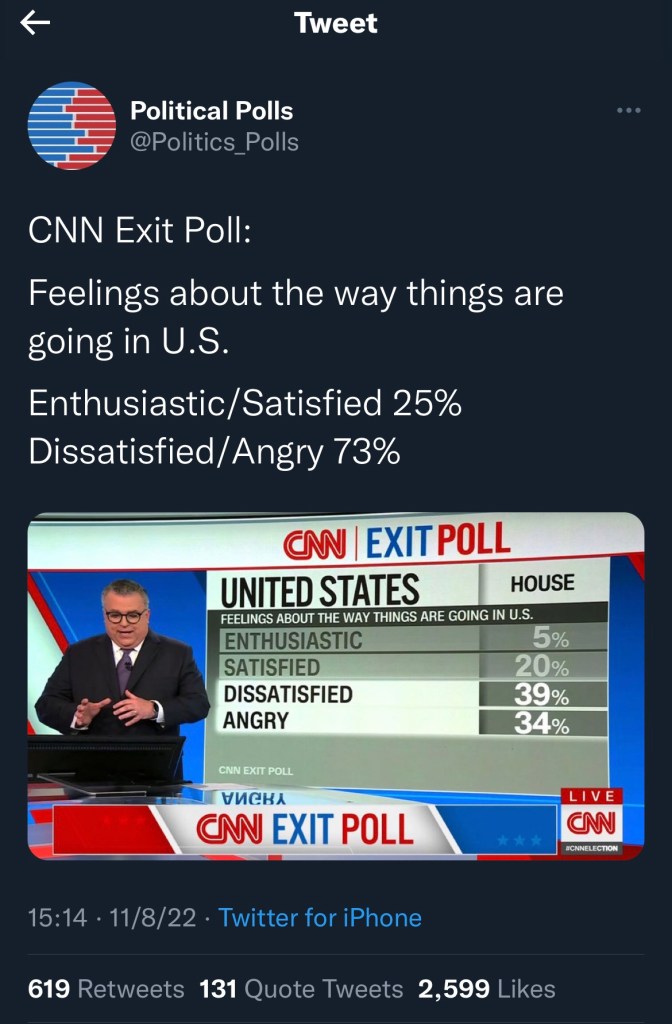Image resolution: width=672 pixels, height=1024 pixels.
Task: Open the Political Polls profile avatar
Action: click(x=71, y=125)
